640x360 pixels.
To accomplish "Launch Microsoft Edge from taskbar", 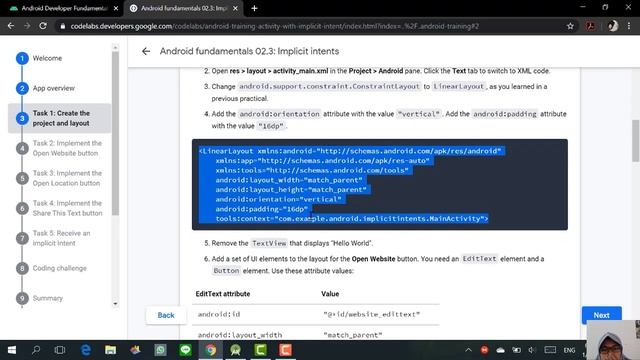I will (x=85, y=350).
